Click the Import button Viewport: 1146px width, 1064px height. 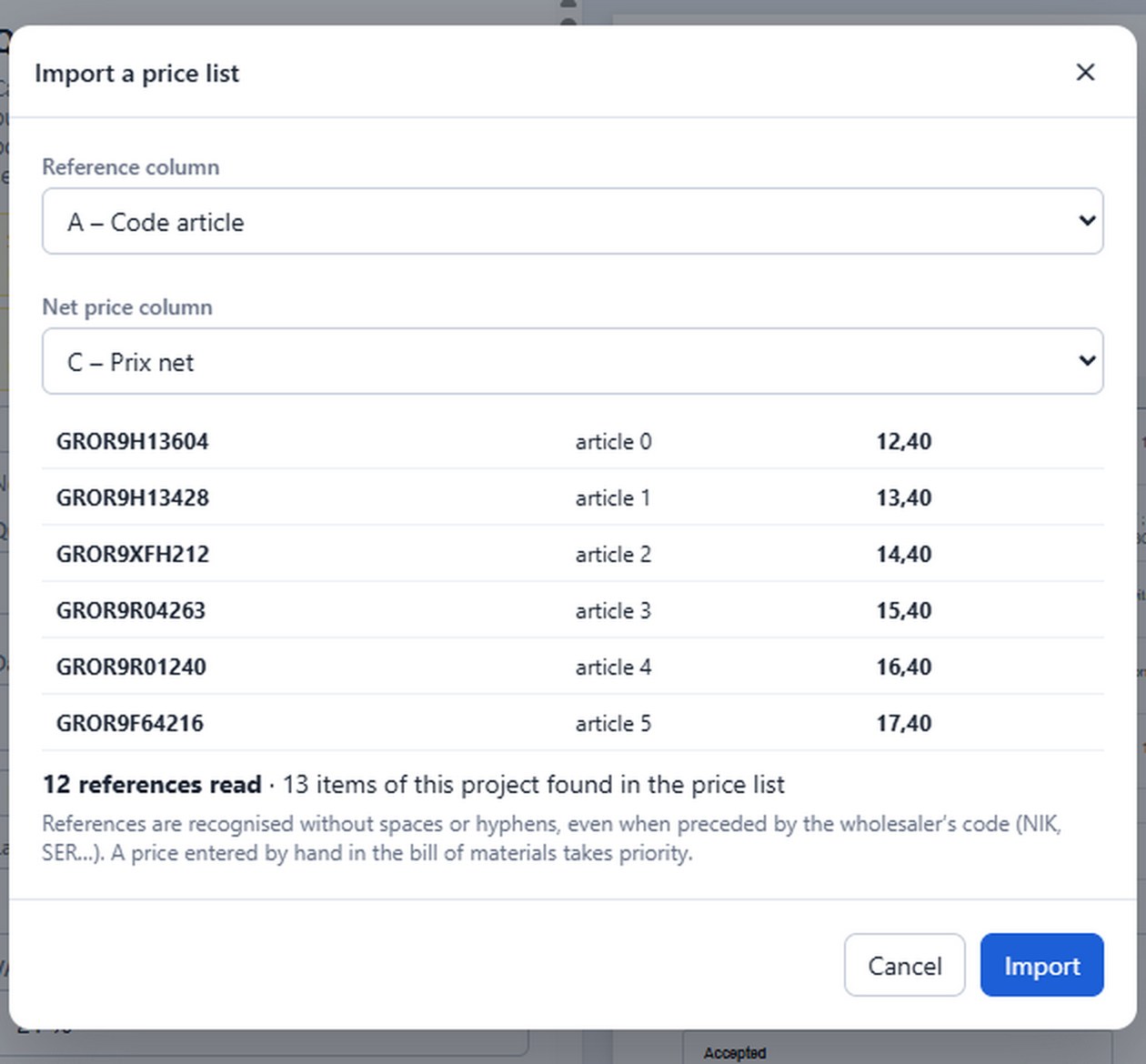(1042, 965)
